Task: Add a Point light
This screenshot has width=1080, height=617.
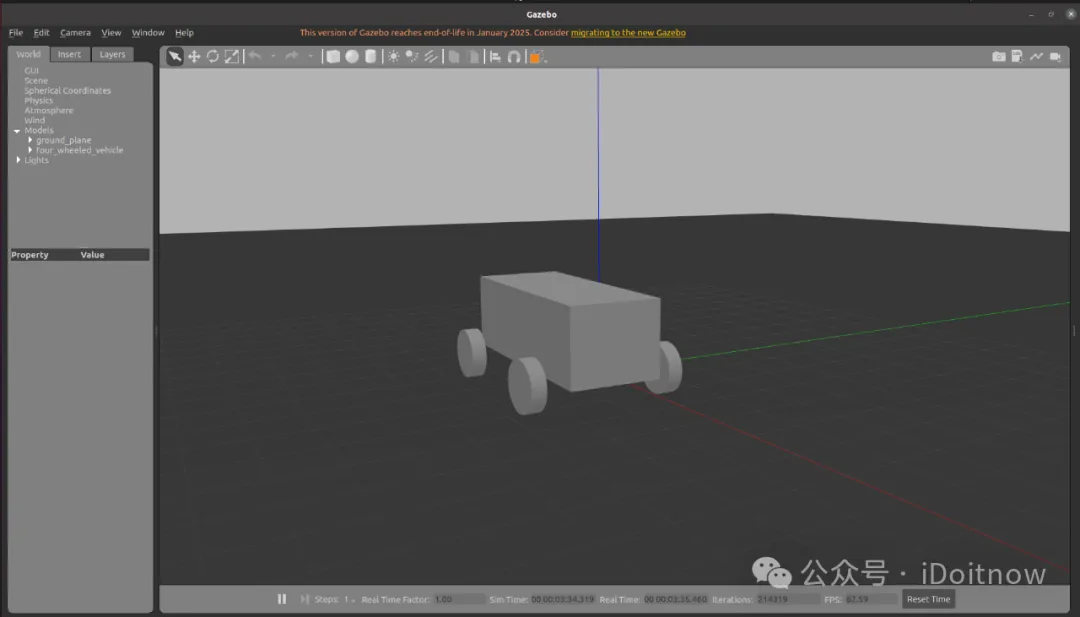Action: tap(393, 56)
